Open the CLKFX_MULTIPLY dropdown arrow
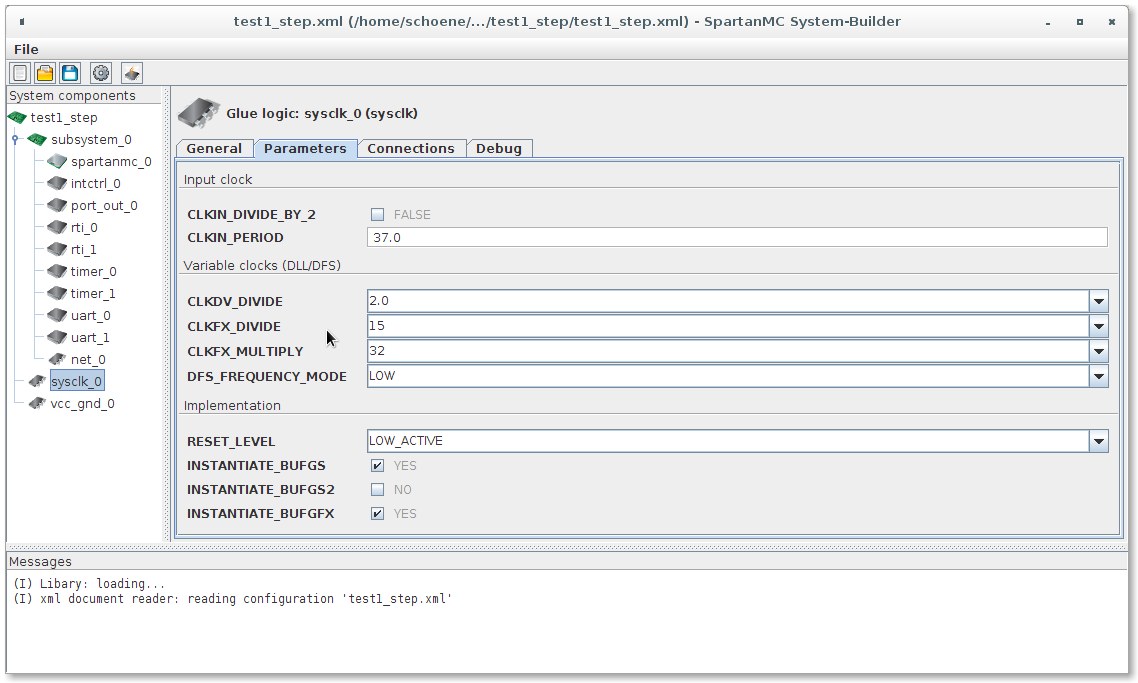Screen dimensions: 1138x683 point(1099,351)
